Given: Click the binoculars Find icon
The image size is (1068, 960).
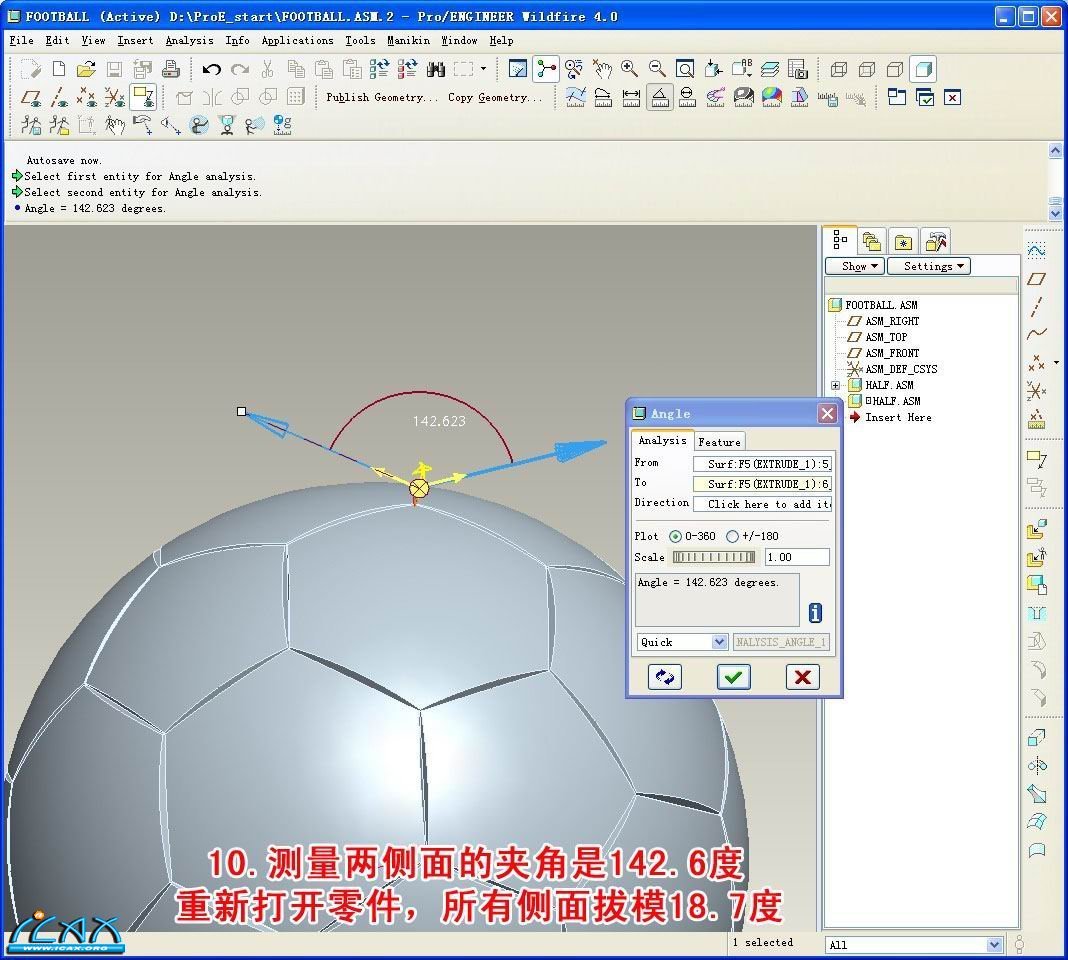Looking at the screenshot, I should coord(435,69).
